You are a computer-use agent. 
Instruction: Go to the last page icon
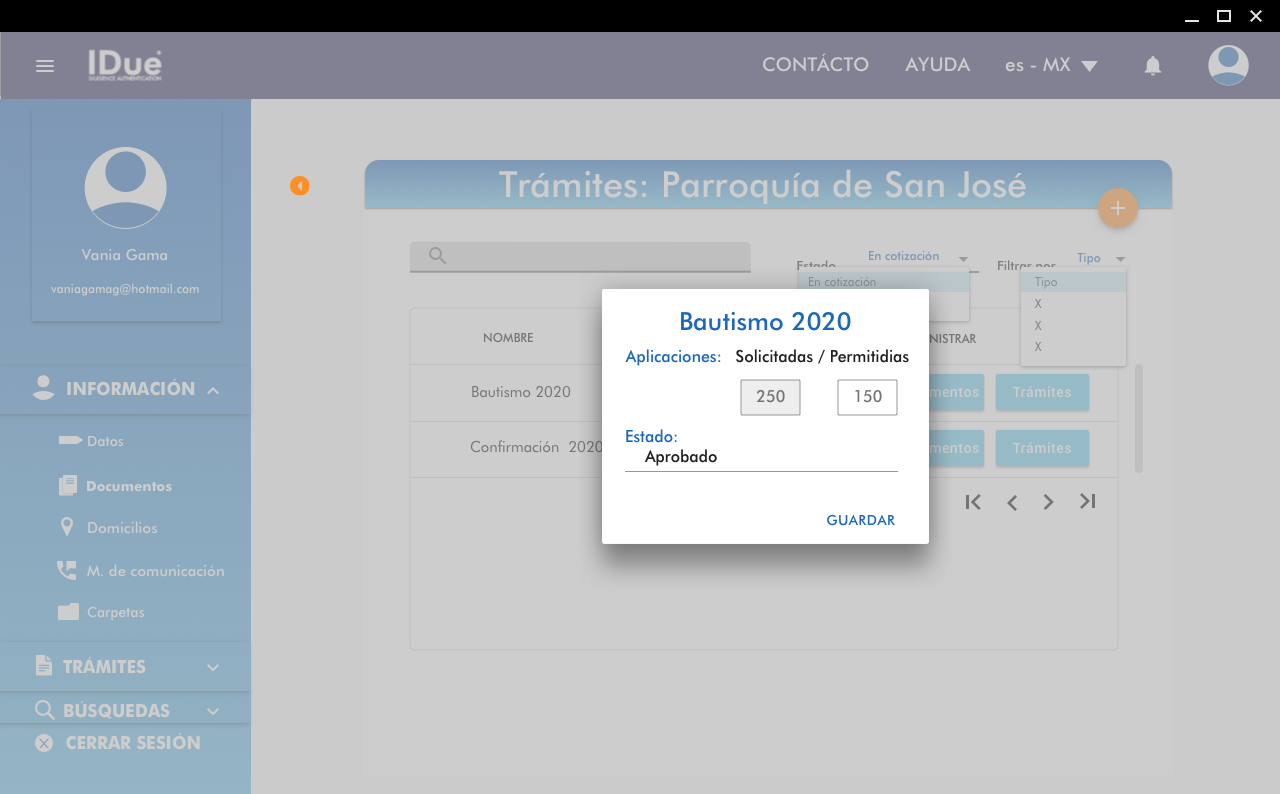click(x=1087, y=501)
